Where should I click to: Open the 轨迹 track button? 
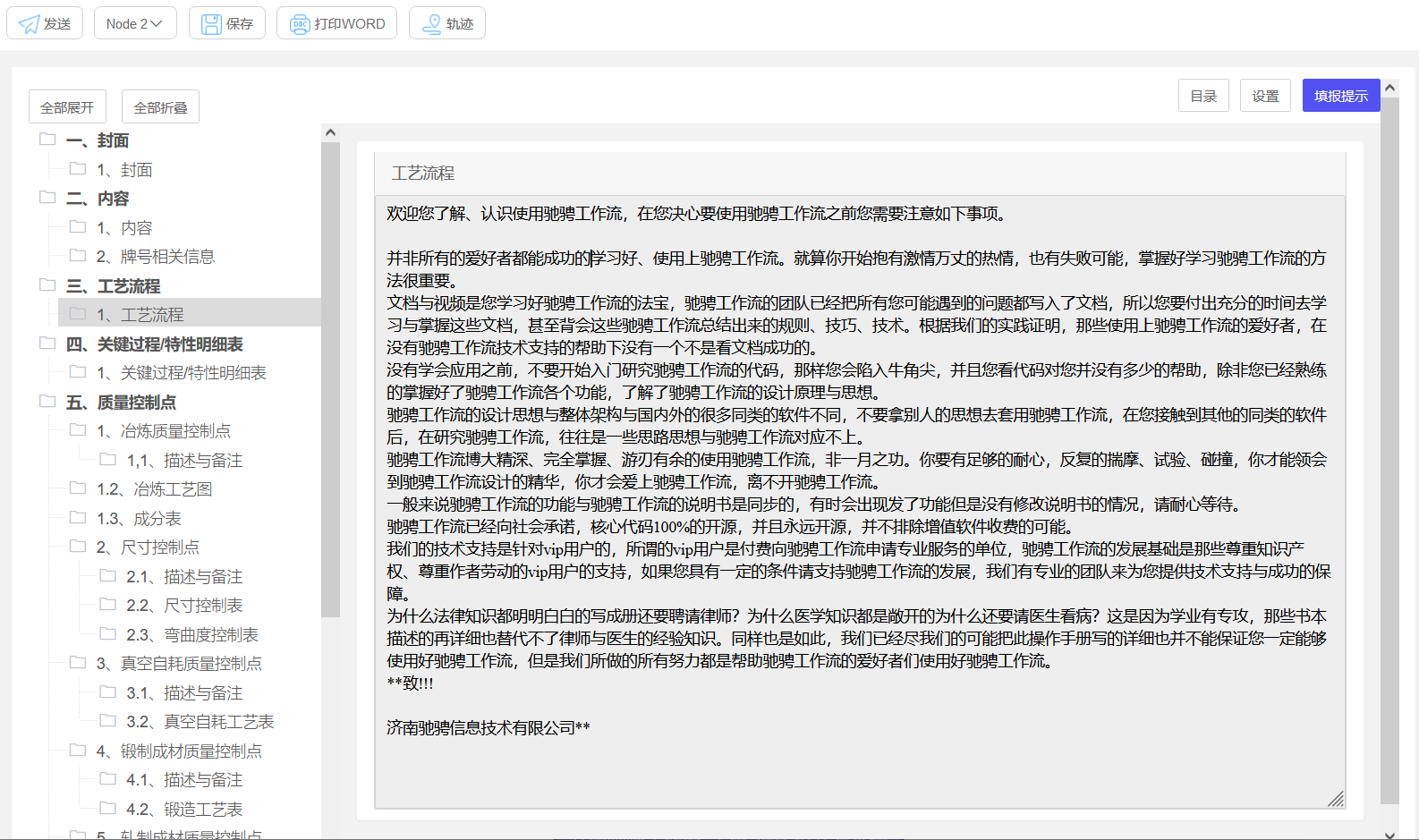(447, 23)
